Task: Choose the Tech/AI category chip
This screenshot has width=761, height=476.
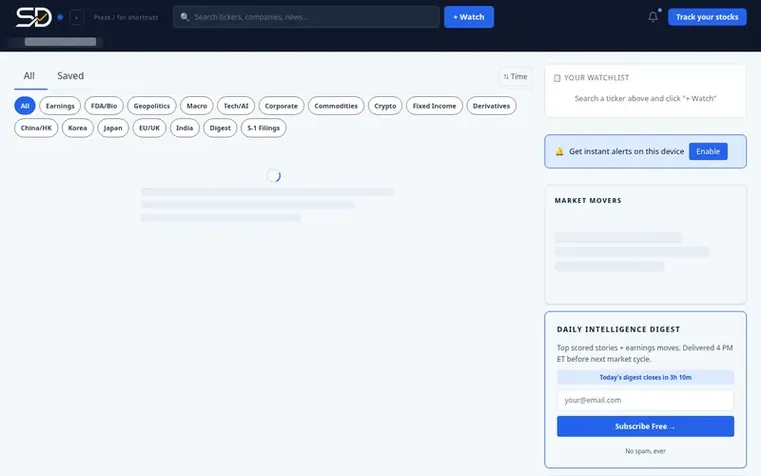Action: tap(236, 106)
